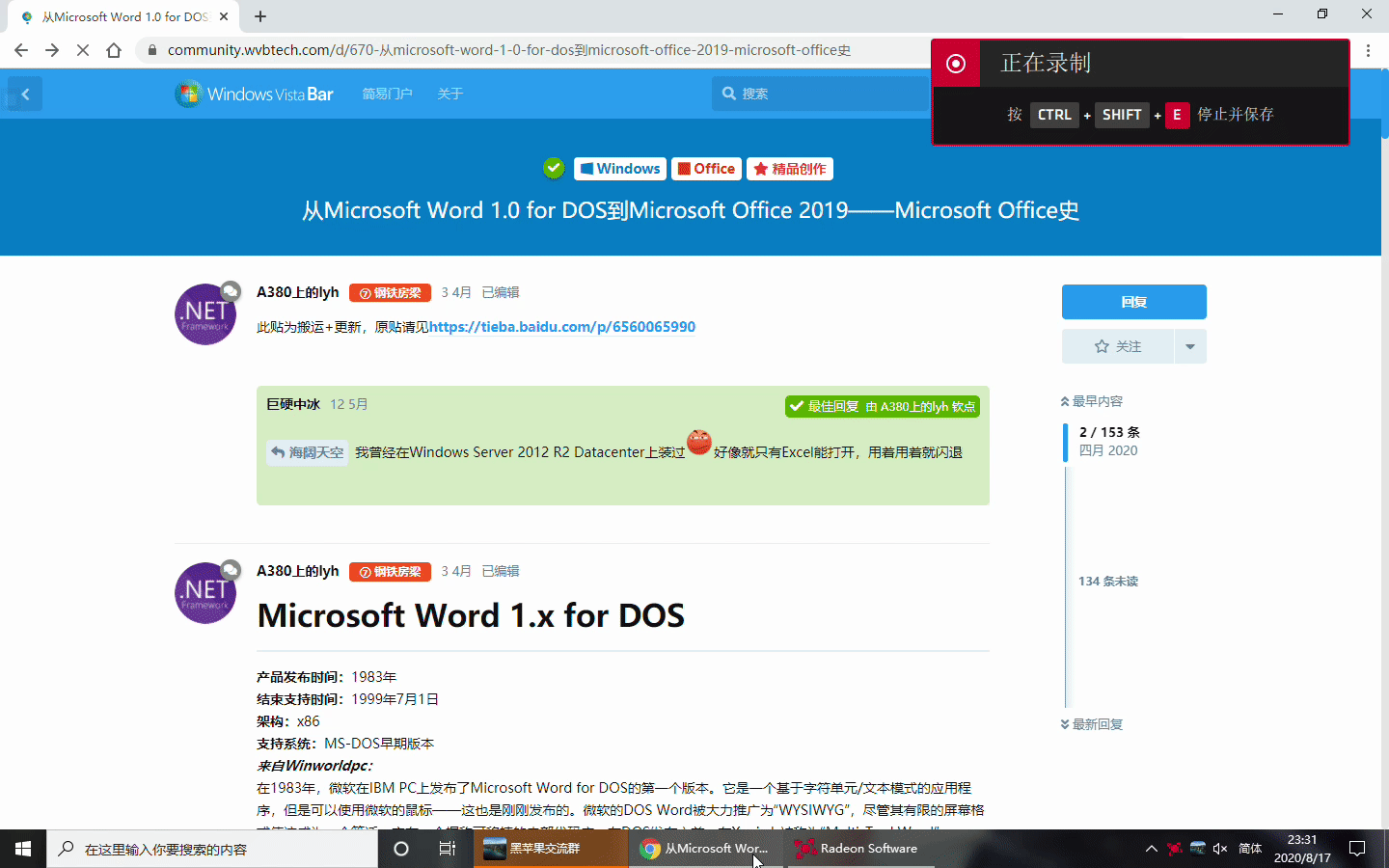Click the second post 钢铁房梁 badge
1389x868 pixels.
click(390, 572)
